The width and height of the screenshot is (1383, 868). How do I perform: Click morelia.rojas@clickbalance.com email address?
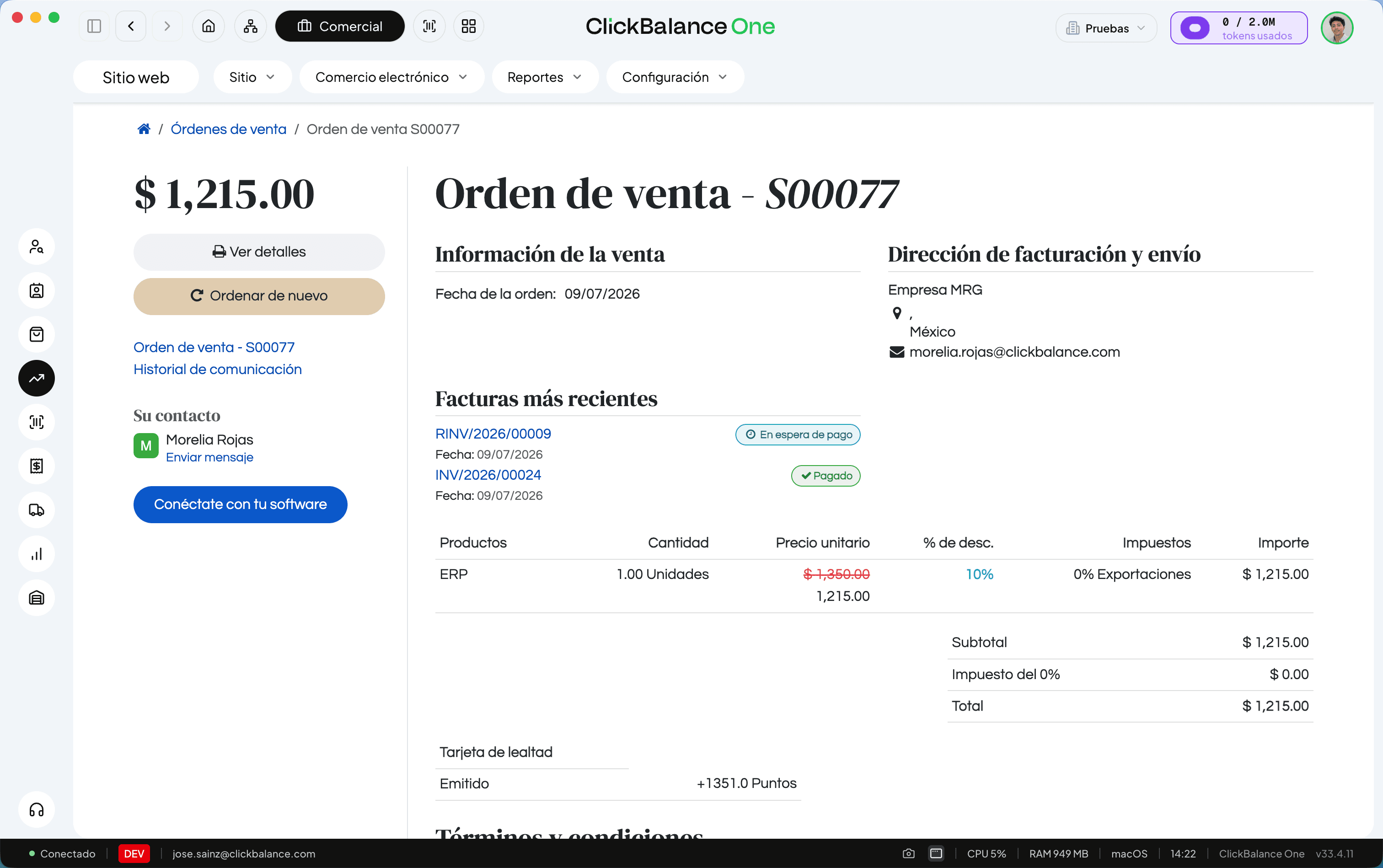(1014, 352)
